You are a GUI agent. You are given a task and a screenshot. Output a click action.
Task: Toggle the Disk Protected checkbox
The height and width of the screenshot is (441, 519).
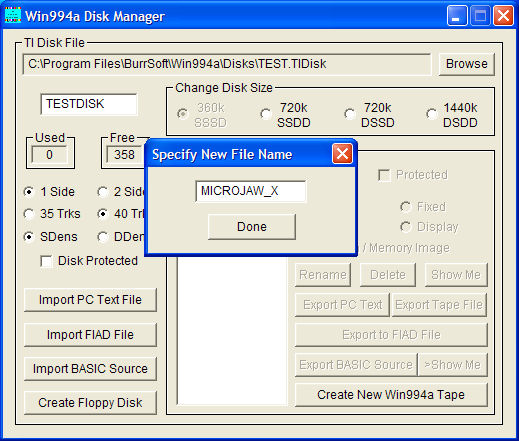click(46, 261)
